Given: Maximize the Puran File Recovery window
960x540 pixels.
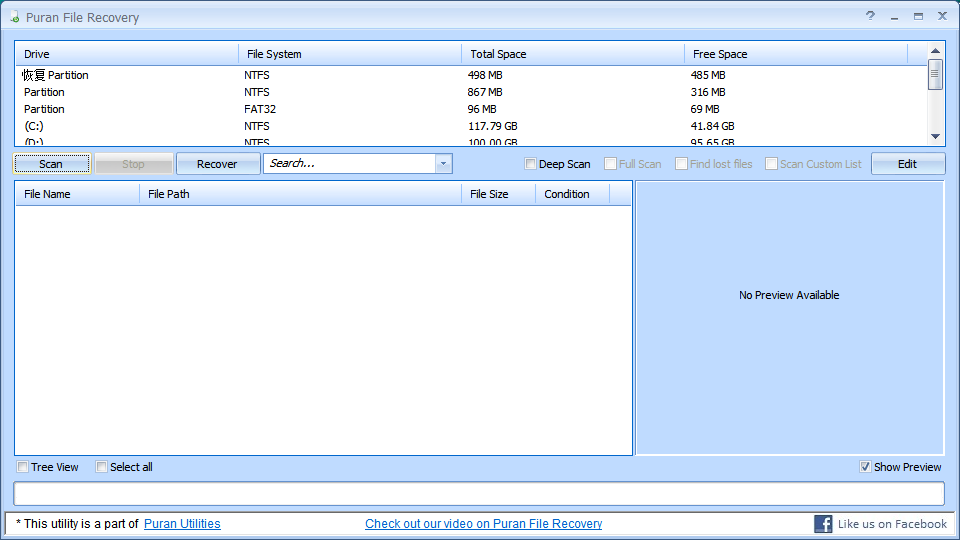Looking at the screenshot, I should [918, 17].
